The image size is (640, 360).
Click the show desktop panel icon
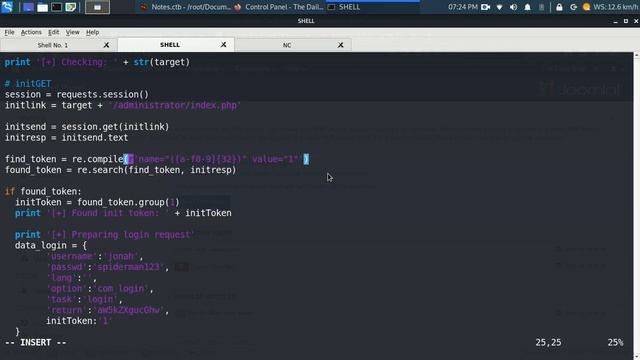(28, 7)
